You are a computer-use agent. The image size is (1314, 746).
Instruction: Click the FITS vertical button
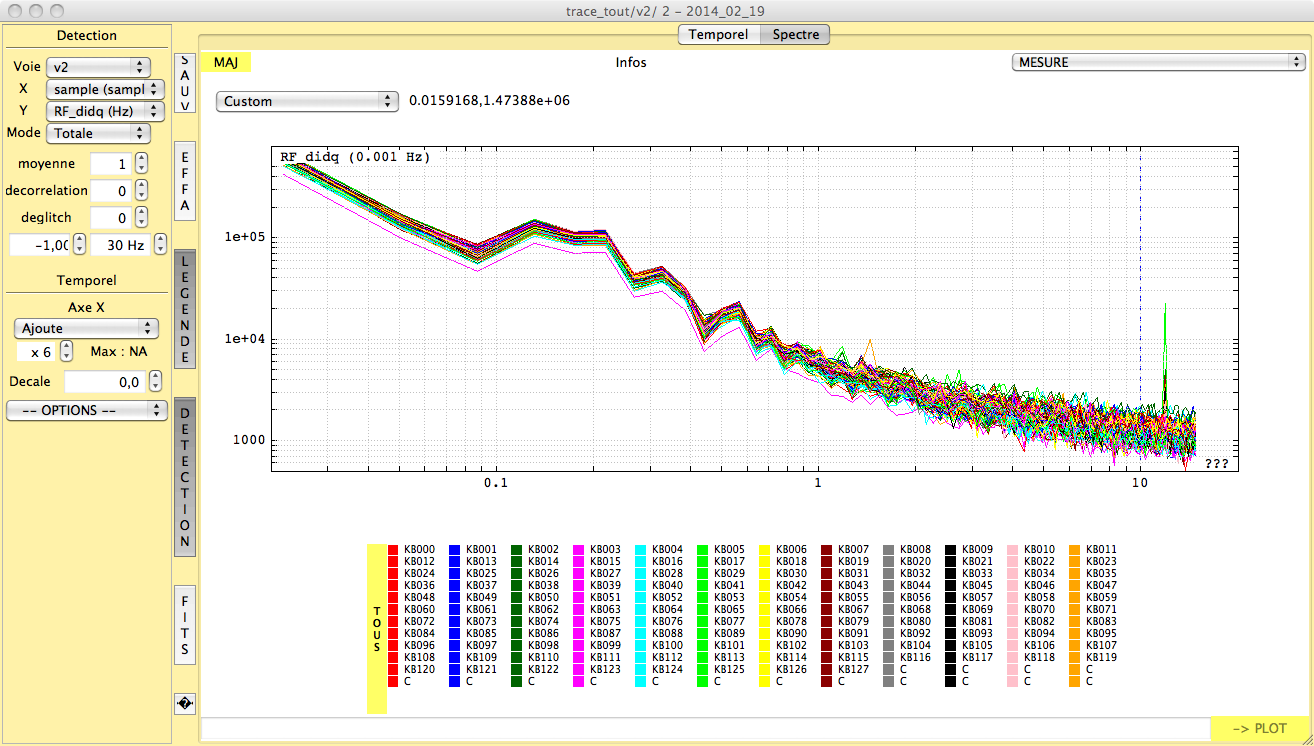click(185, 626)
